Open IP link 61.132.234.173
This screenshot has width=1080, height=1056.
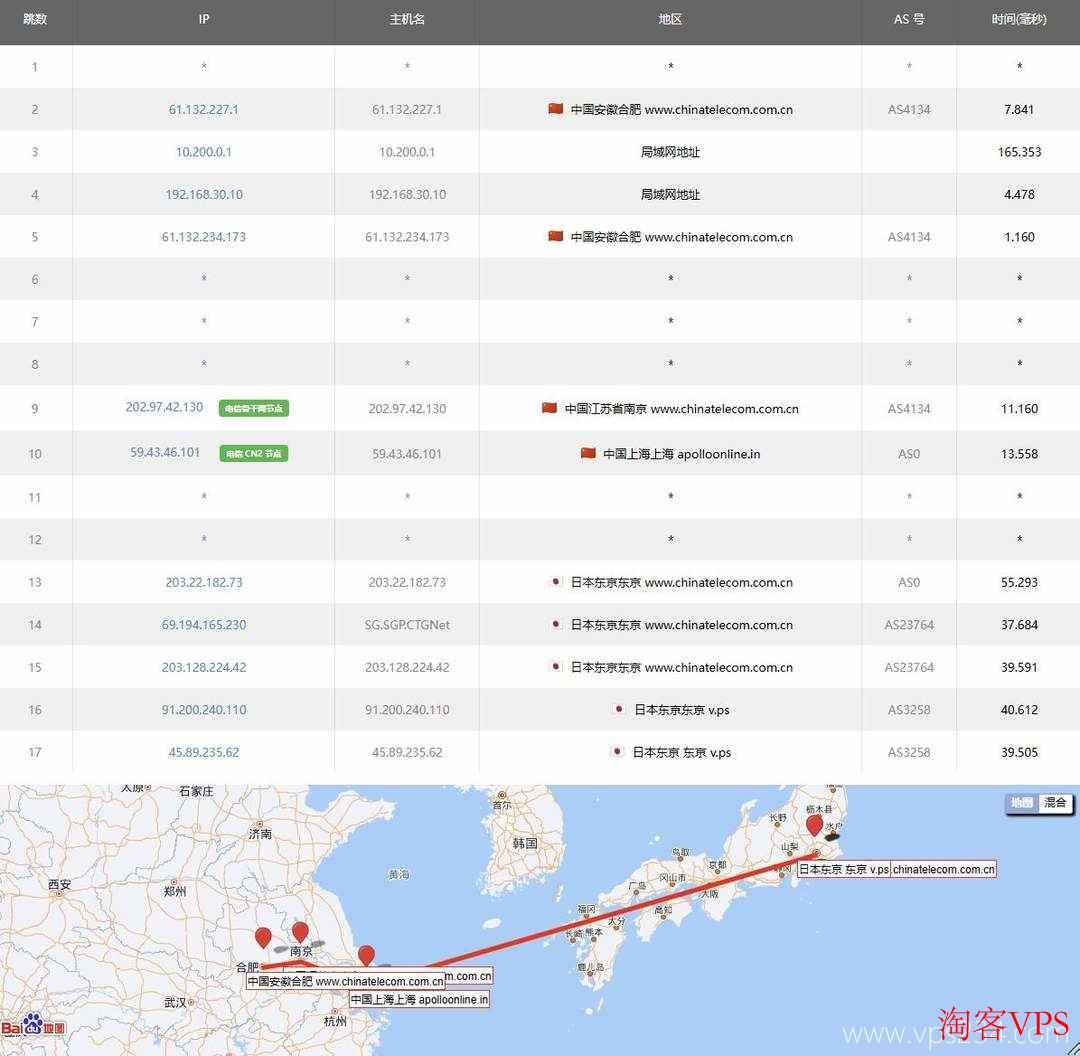(203, 237)
